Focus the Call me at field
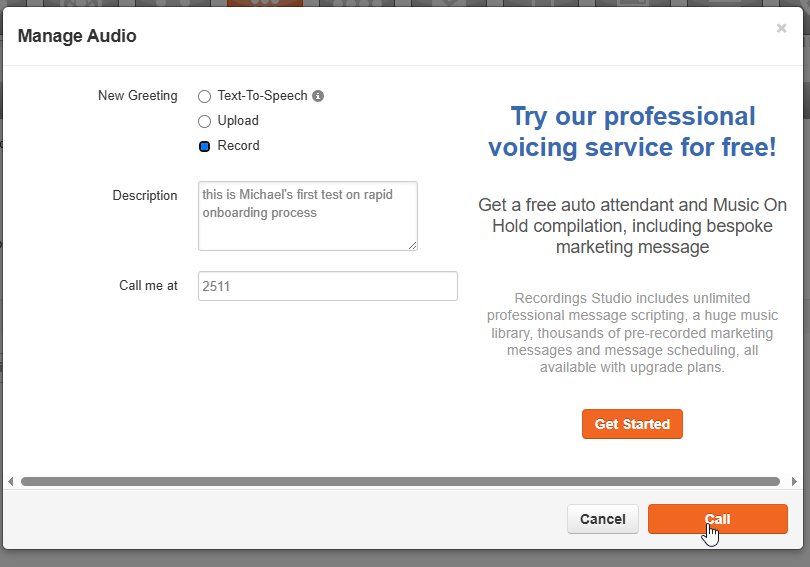810x567 pixels. pos(328,286)
